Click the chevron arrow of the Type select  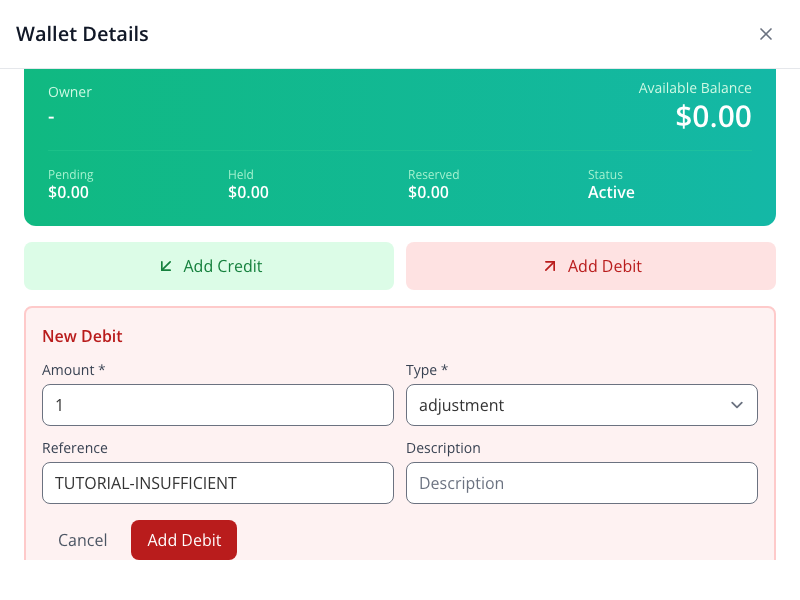click(737, 405)
